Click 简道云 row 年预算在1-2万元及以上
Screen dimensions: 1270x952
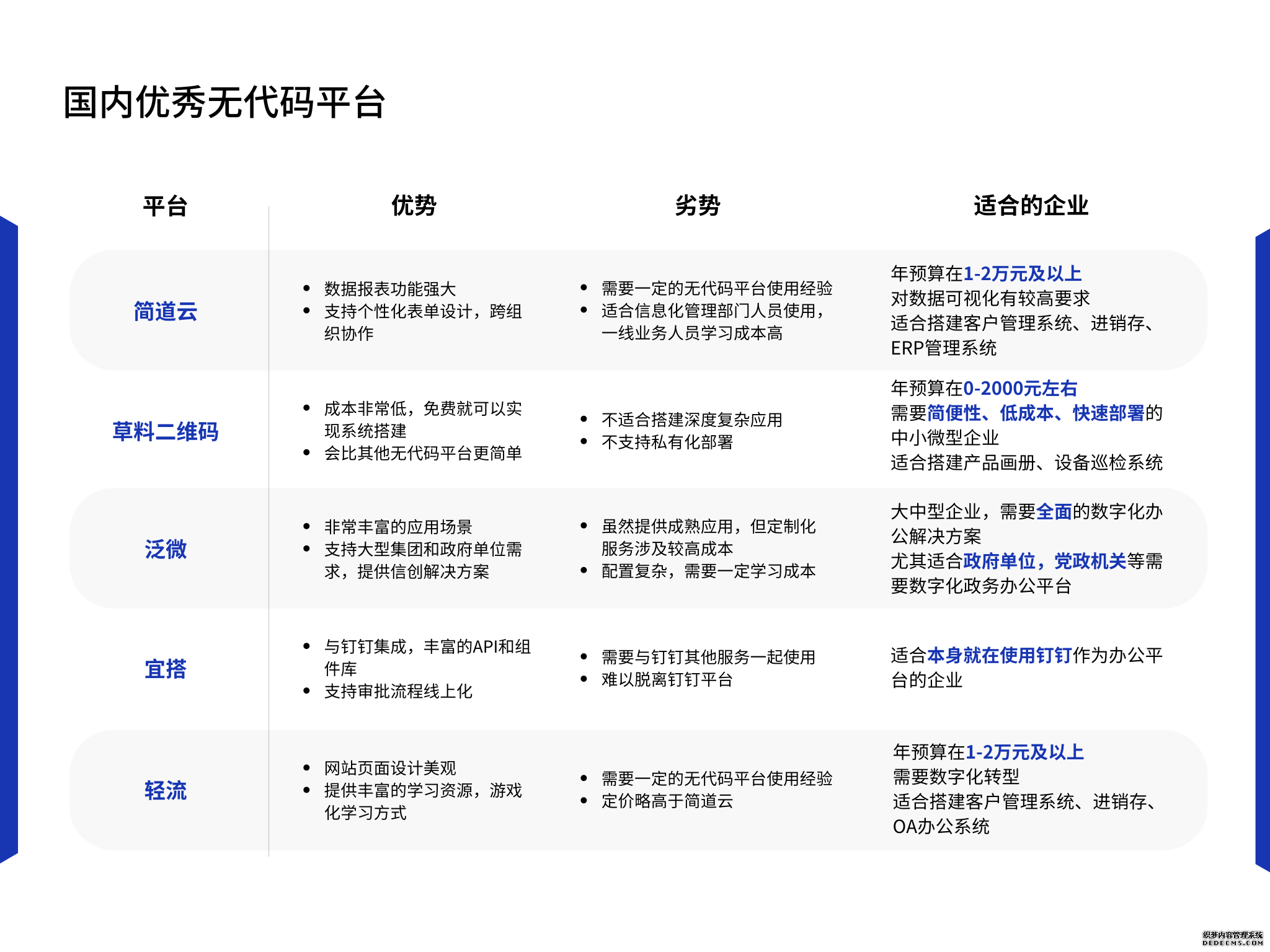tap(986, 273)
